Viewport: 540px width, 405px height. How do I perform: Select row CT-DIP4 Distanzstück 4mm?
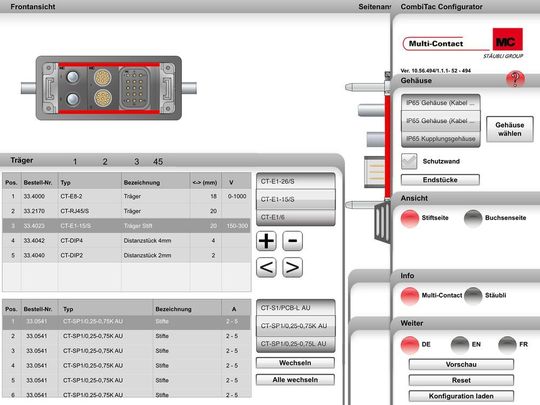(127, 241)
